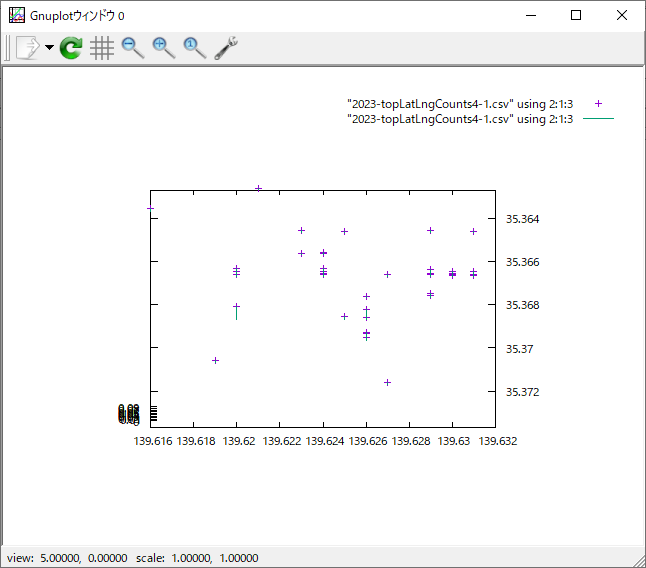646x568 pixels.
Task: Click the zoom out magnifier icon
Action: [x=132, y=48]
